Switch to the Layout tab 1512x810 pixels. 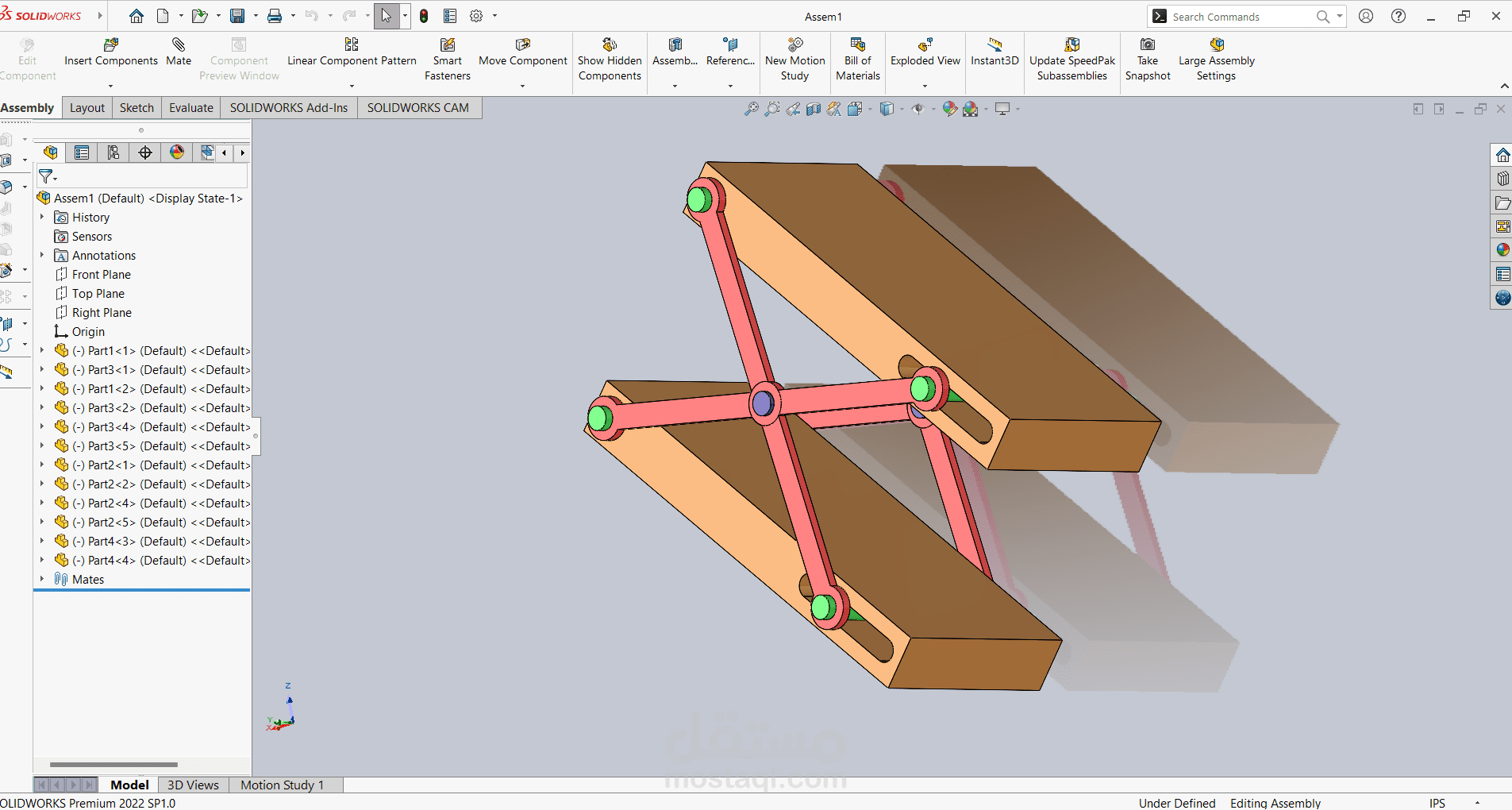click(x=87, y=108)
